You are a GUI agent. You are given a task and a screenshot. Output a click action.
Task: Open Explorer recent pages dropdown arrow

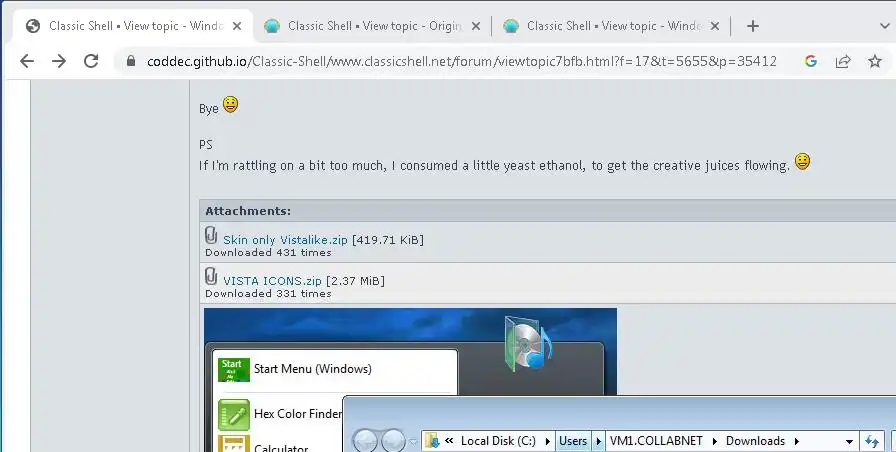413,442
